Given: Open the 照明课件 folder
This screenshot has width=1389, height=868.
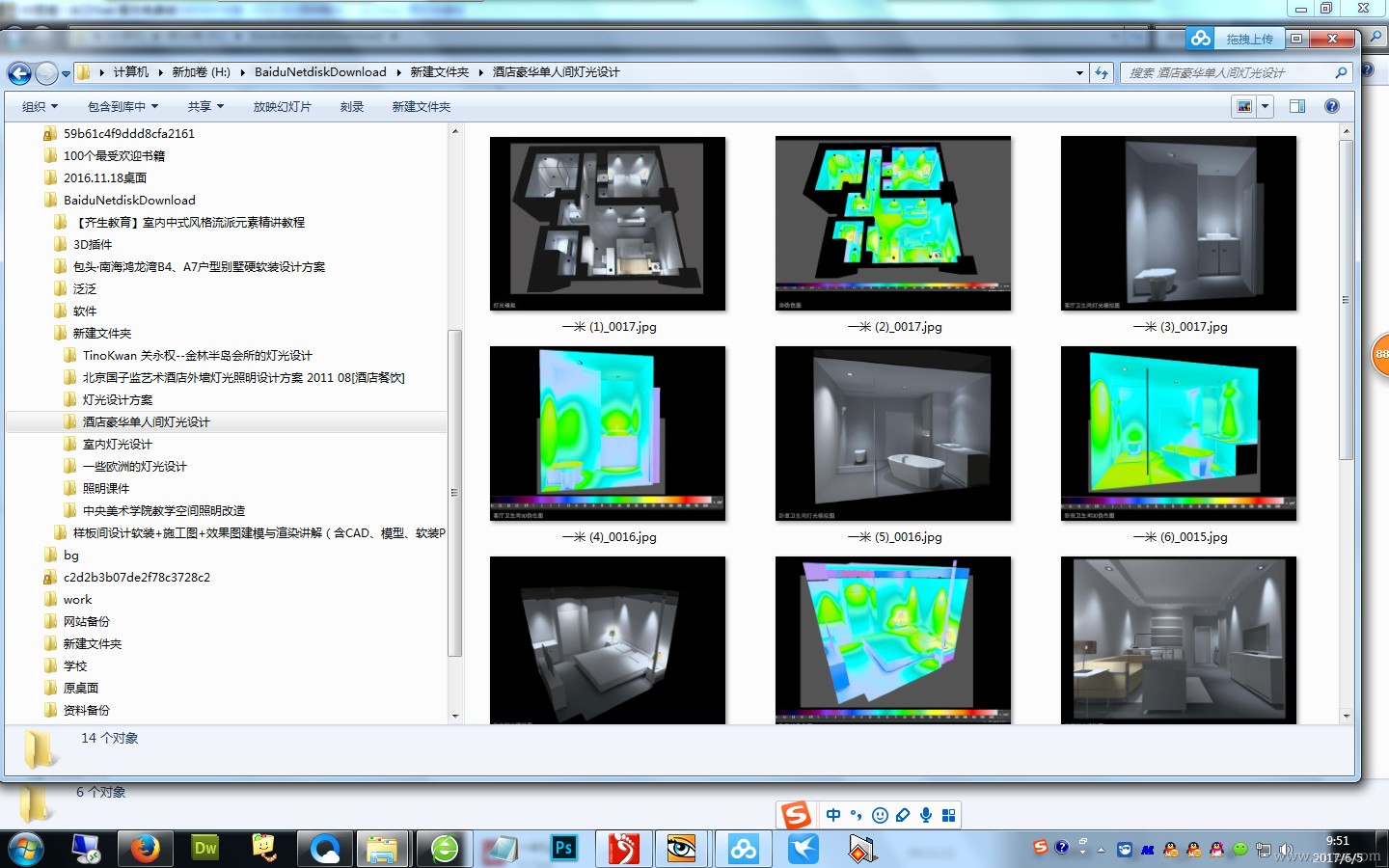Looking at the screenshot, I should (x=105, y=489).
